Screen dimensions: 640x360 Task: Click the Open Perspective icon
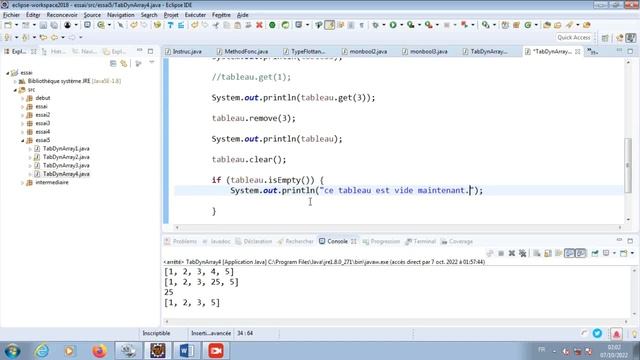coord(605,38)
